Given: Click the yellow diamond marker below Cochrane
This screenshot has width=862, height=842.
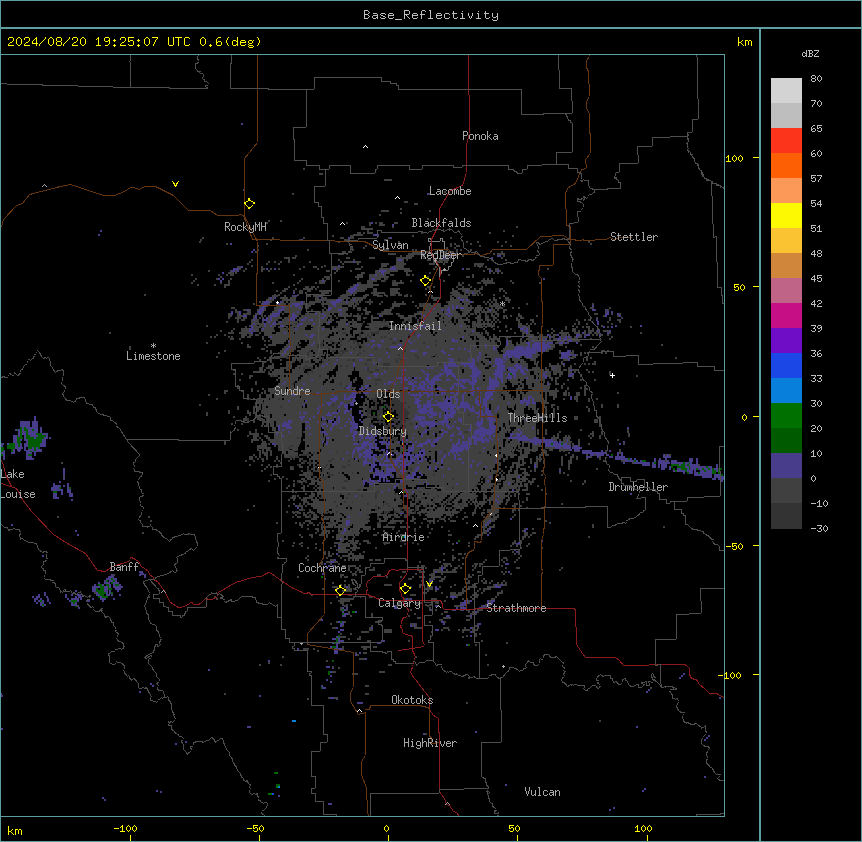Looking at the screenshot, I should pyautogui.click(x=340, y=590).
